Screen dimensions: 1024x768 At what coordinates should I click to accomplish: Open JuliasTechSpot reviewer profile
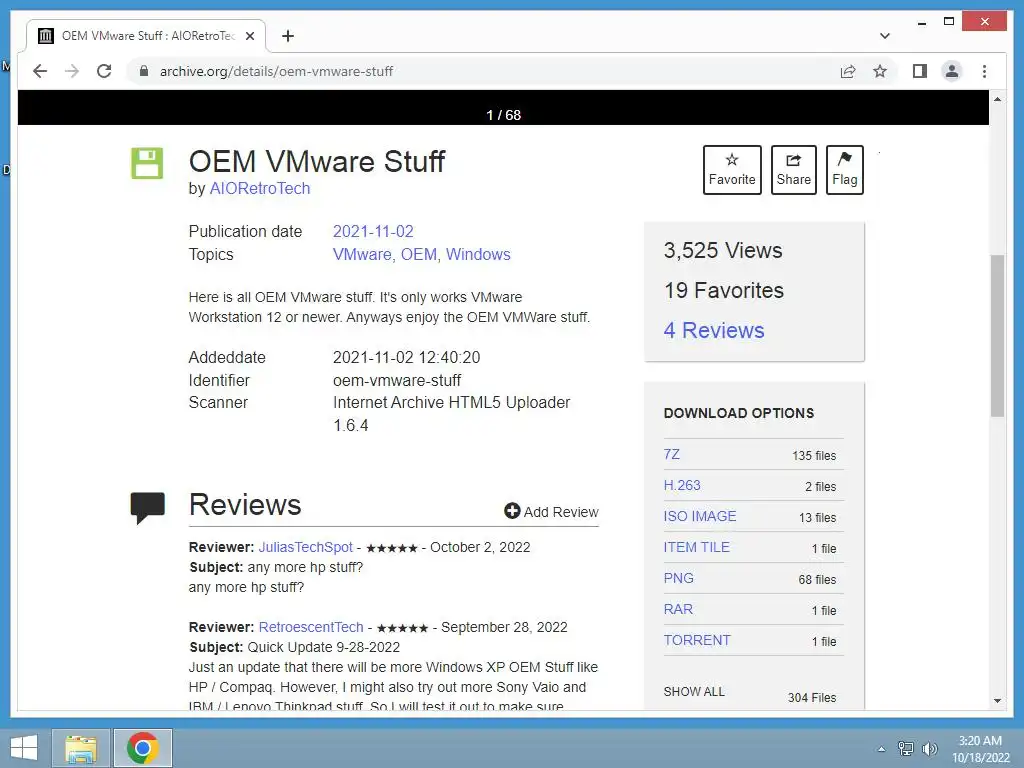coord(305,547)
